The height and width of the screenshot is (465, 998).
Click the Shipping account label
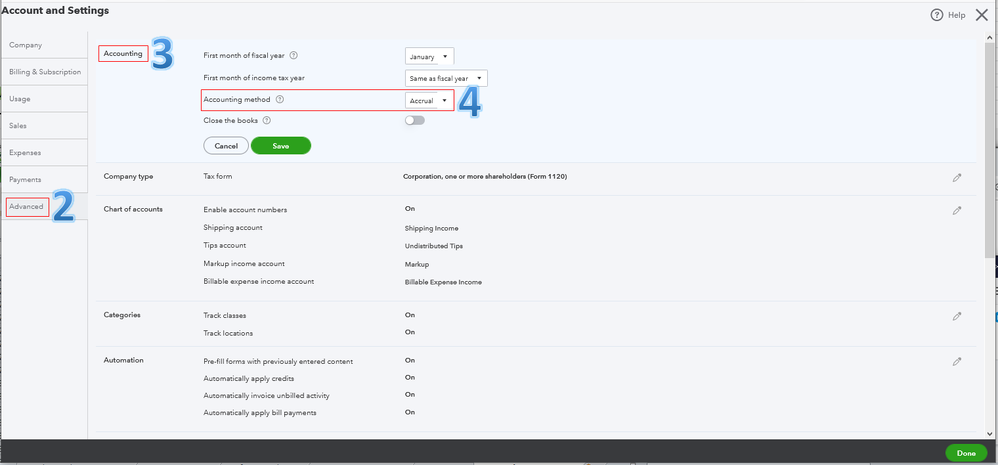coord(233,227)
